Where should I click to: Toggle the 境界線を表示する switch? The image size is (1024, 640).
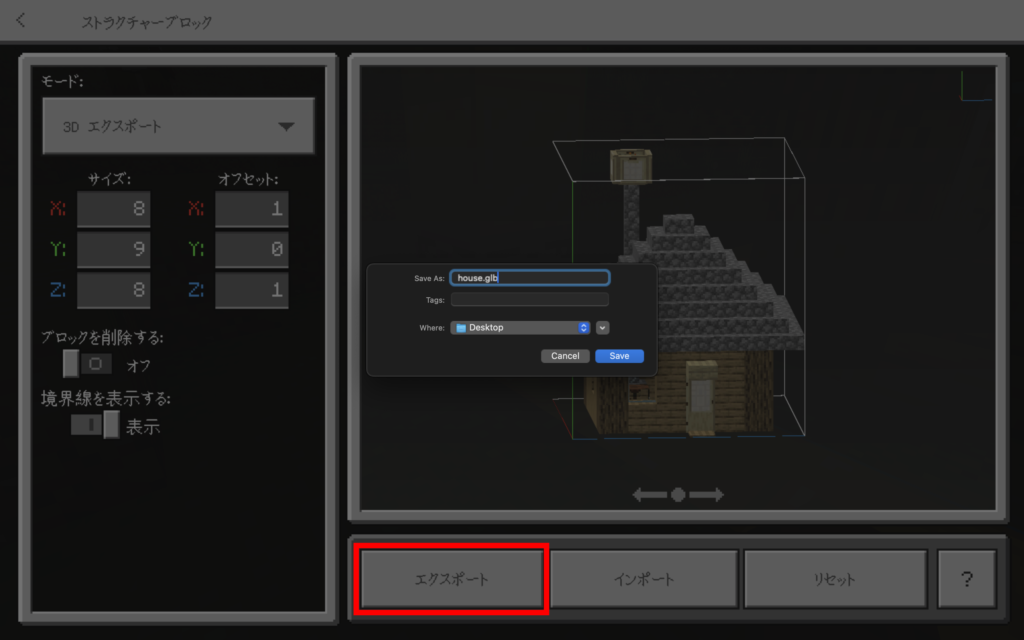click(x=95, y=425)
